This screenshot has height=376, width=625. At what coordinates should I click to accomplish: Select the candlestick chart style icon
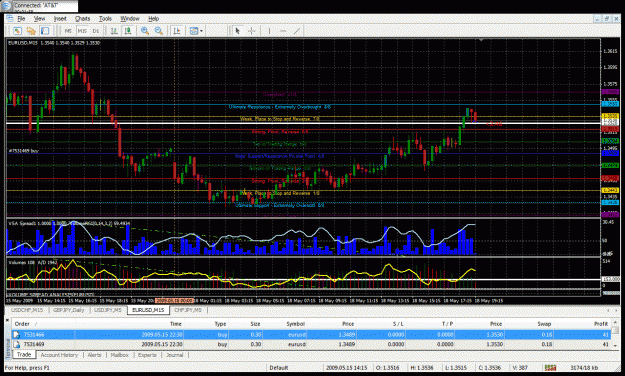pos(128,31)
